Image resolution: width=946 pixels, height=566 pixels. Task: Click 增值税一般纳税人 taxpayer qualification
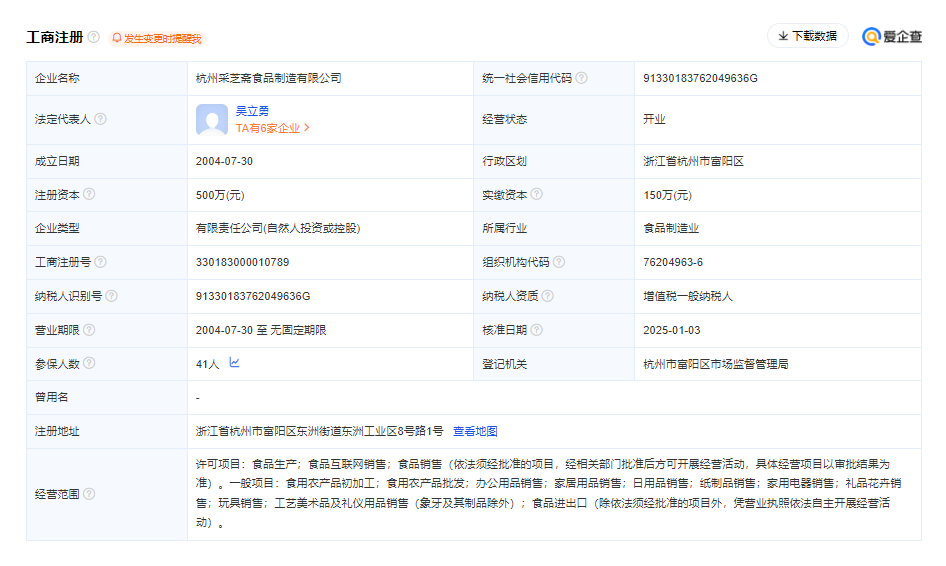click(x=688, y=296)
